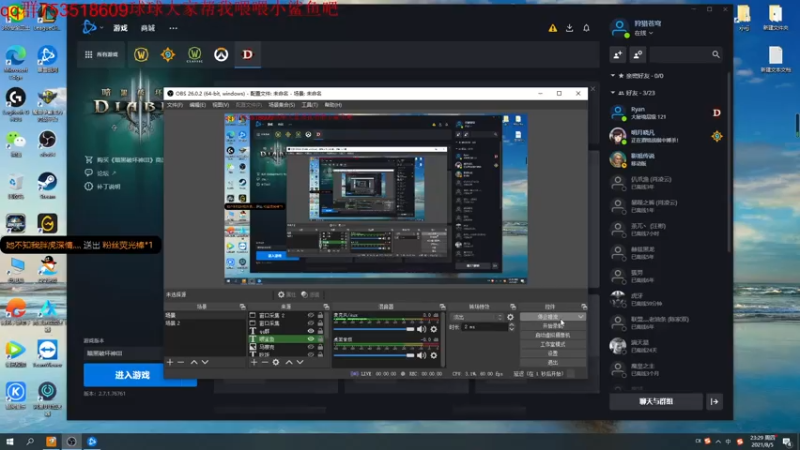Open the OBS Studio desktop shortcut
The height and width of the screenshot is (450, 800).
[47, 142]
